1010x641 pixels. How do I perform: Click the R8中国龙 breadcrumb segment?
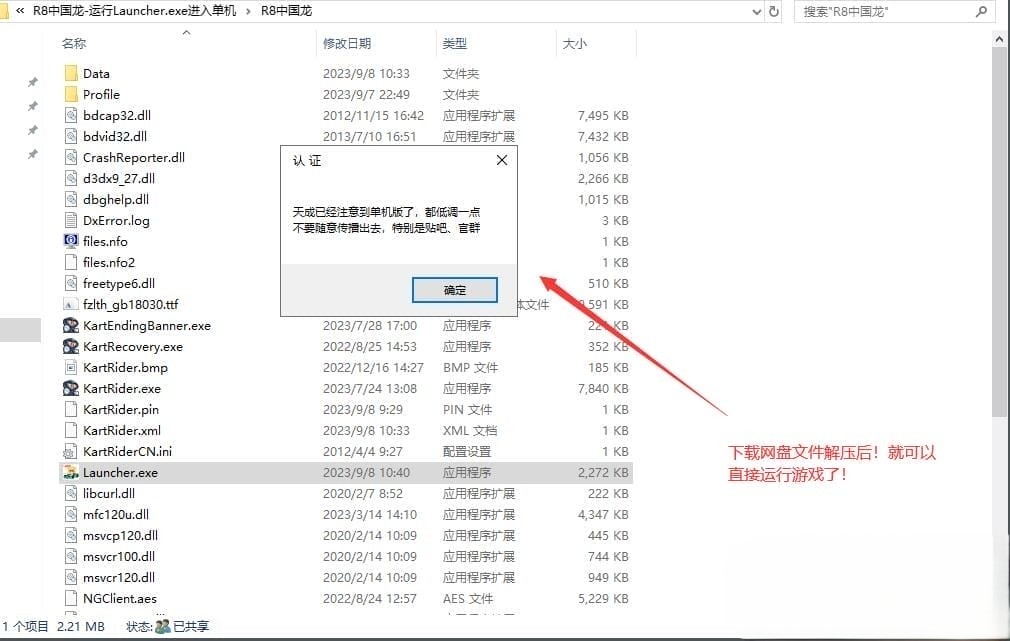(x=287, y=11)
